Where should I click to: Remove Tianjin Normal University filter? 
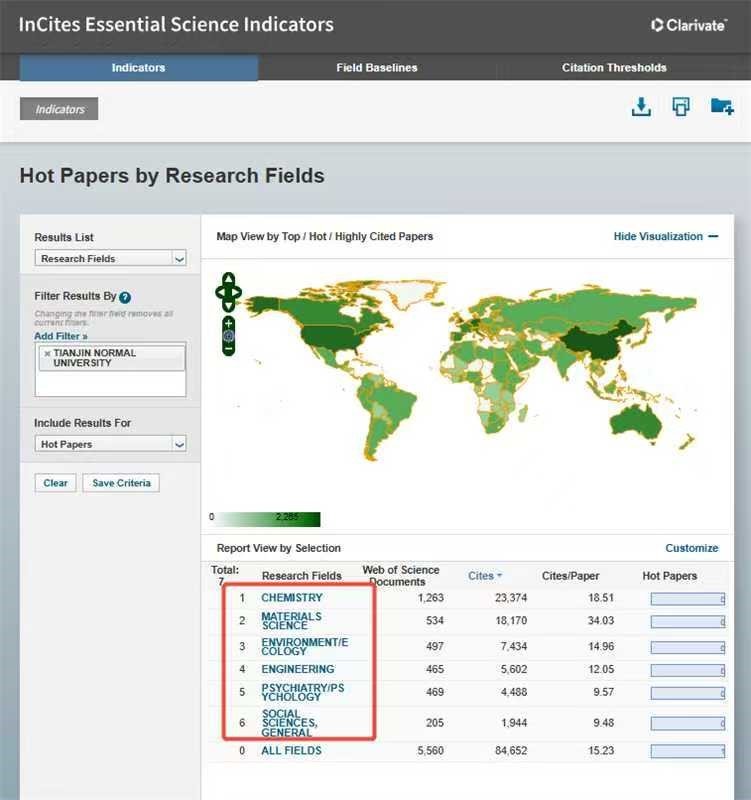coord(47,353)
